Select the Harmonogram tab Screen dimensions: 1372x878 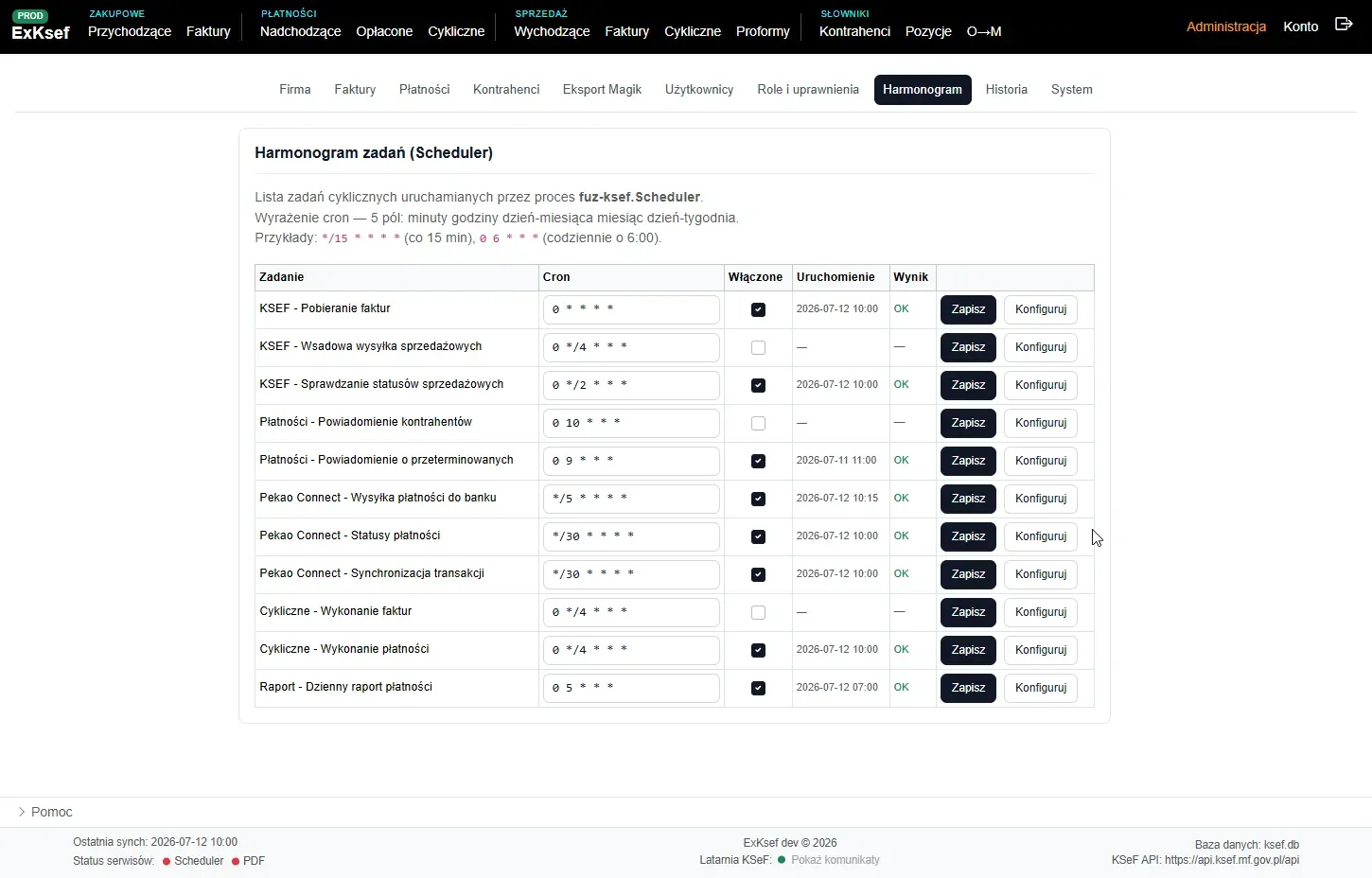click(923, 90)
